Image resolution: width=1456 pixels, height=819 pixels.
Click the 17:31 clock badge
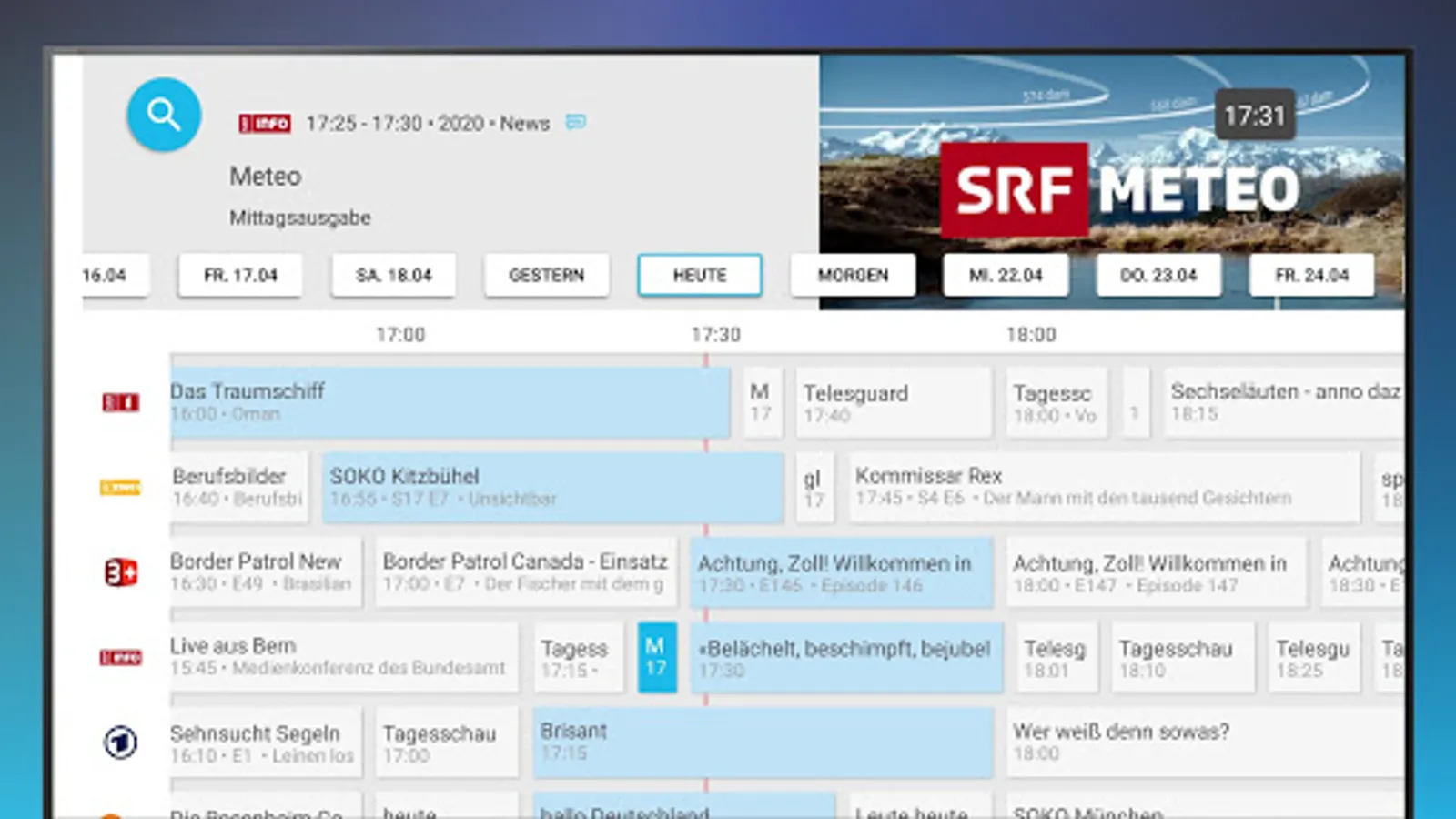coord(1255,116)
